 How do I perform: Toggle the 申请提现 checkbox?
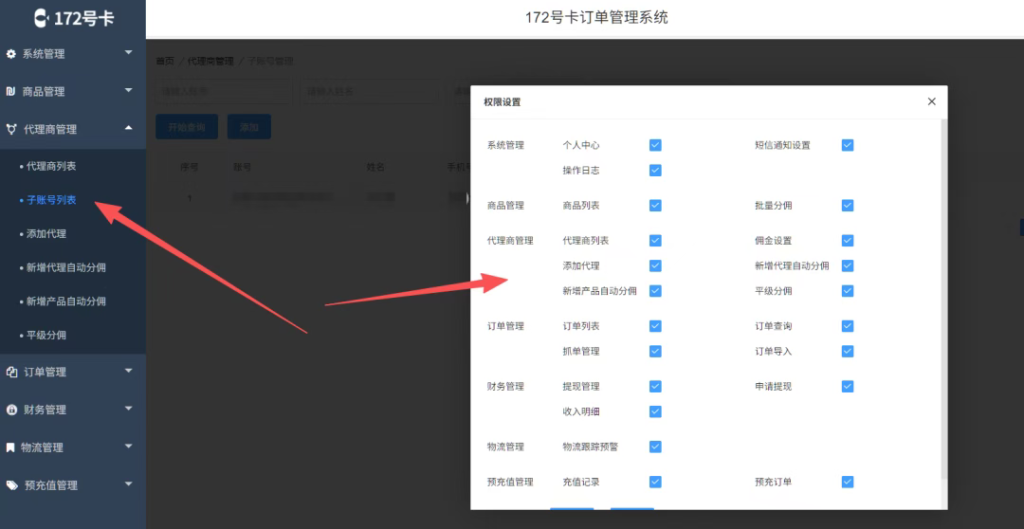pos(848,386)
